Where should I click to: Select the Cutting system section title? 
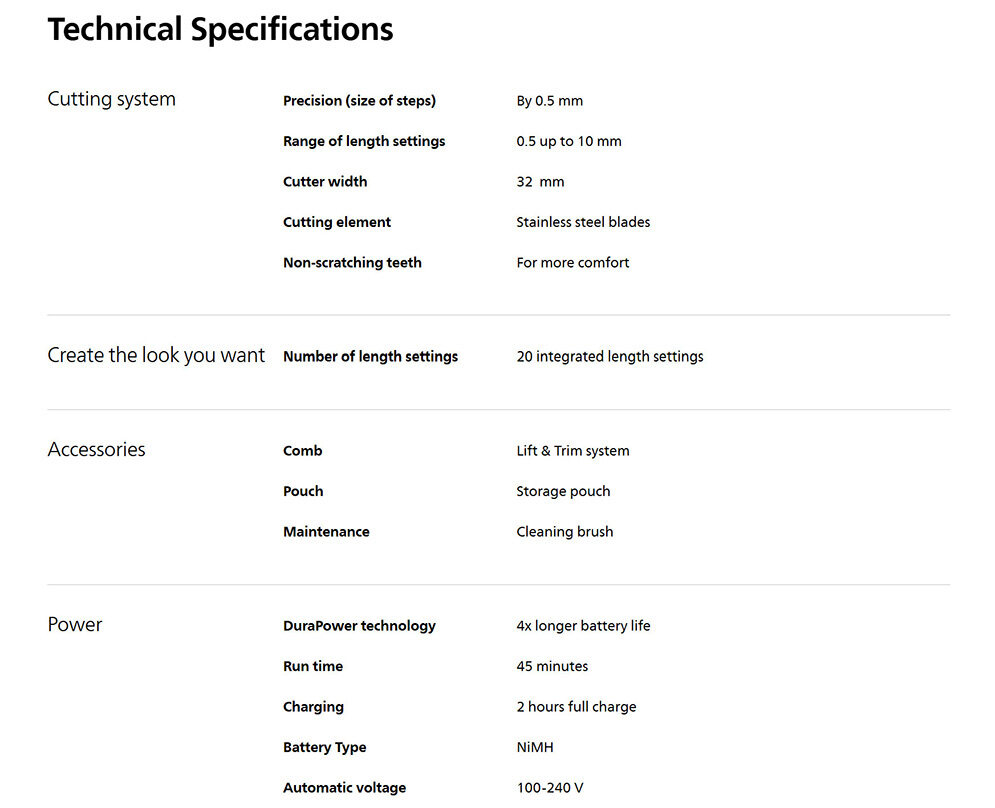[x=111, y=99]
